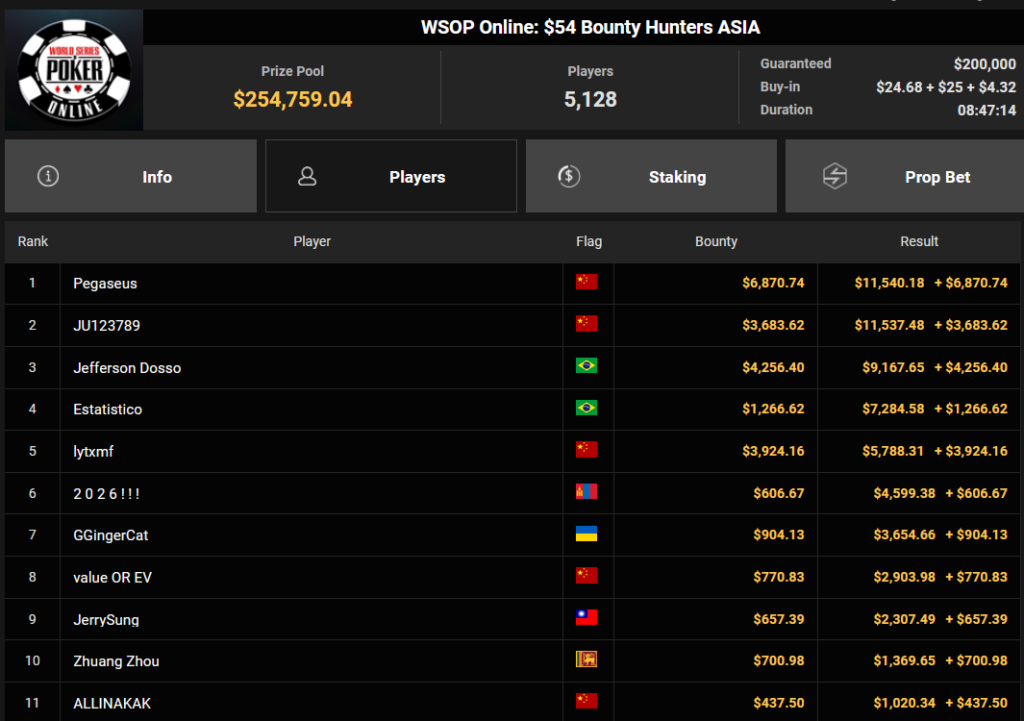Click the Player column header
The height and width of the screenshot is (721, 1024).
click(312, 242)
